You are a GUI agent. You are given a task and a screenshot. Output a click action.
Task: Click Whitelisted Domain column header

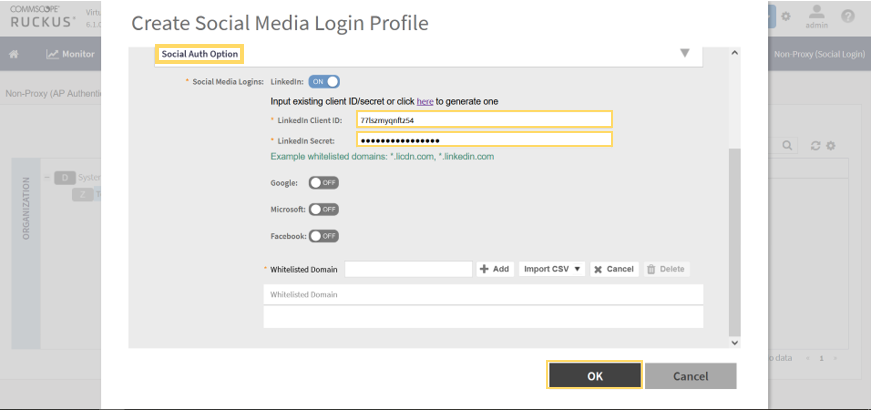pyautogui.click(x=483, y=294)
